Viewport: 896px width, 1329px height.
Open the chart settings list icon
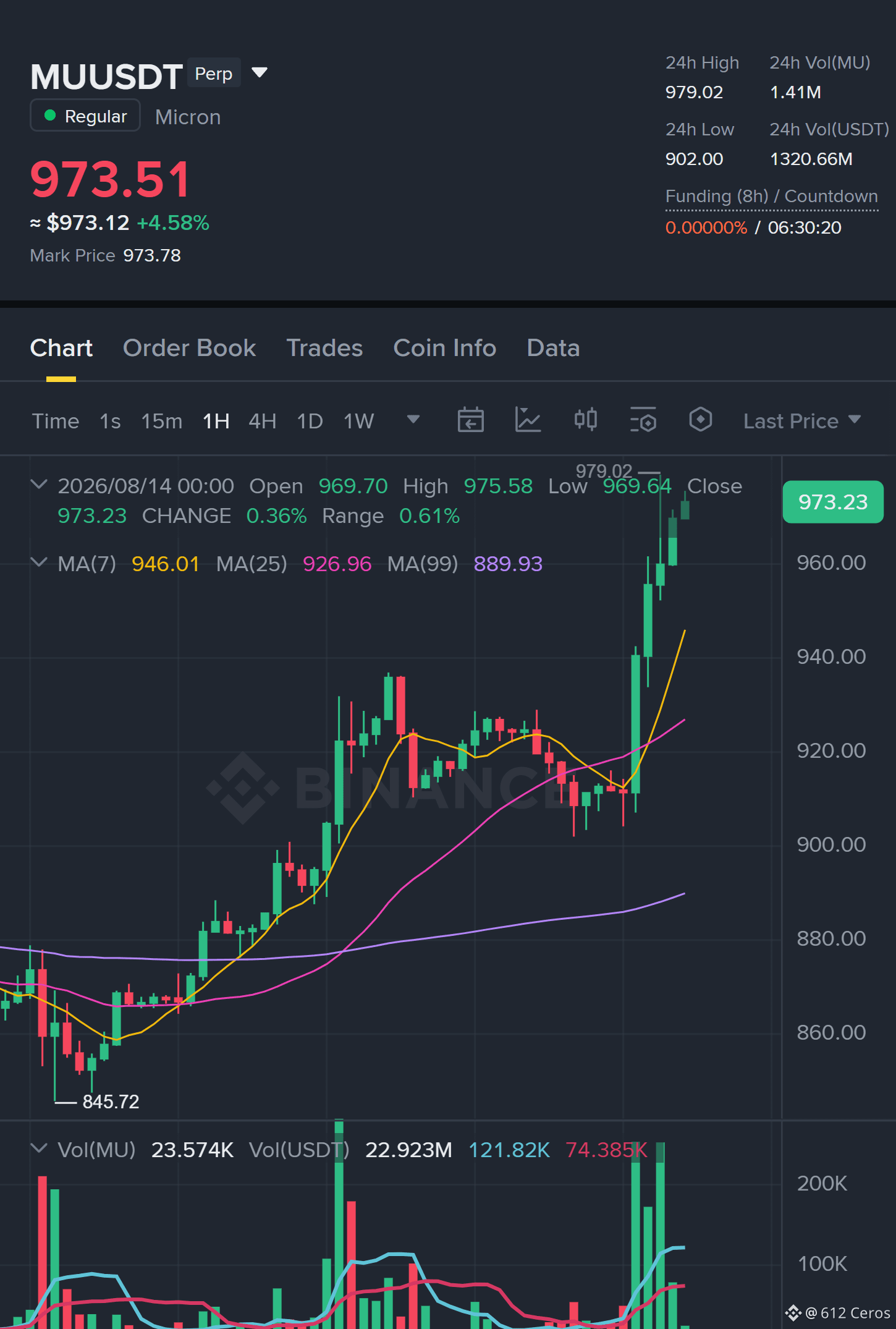point(643,420)
